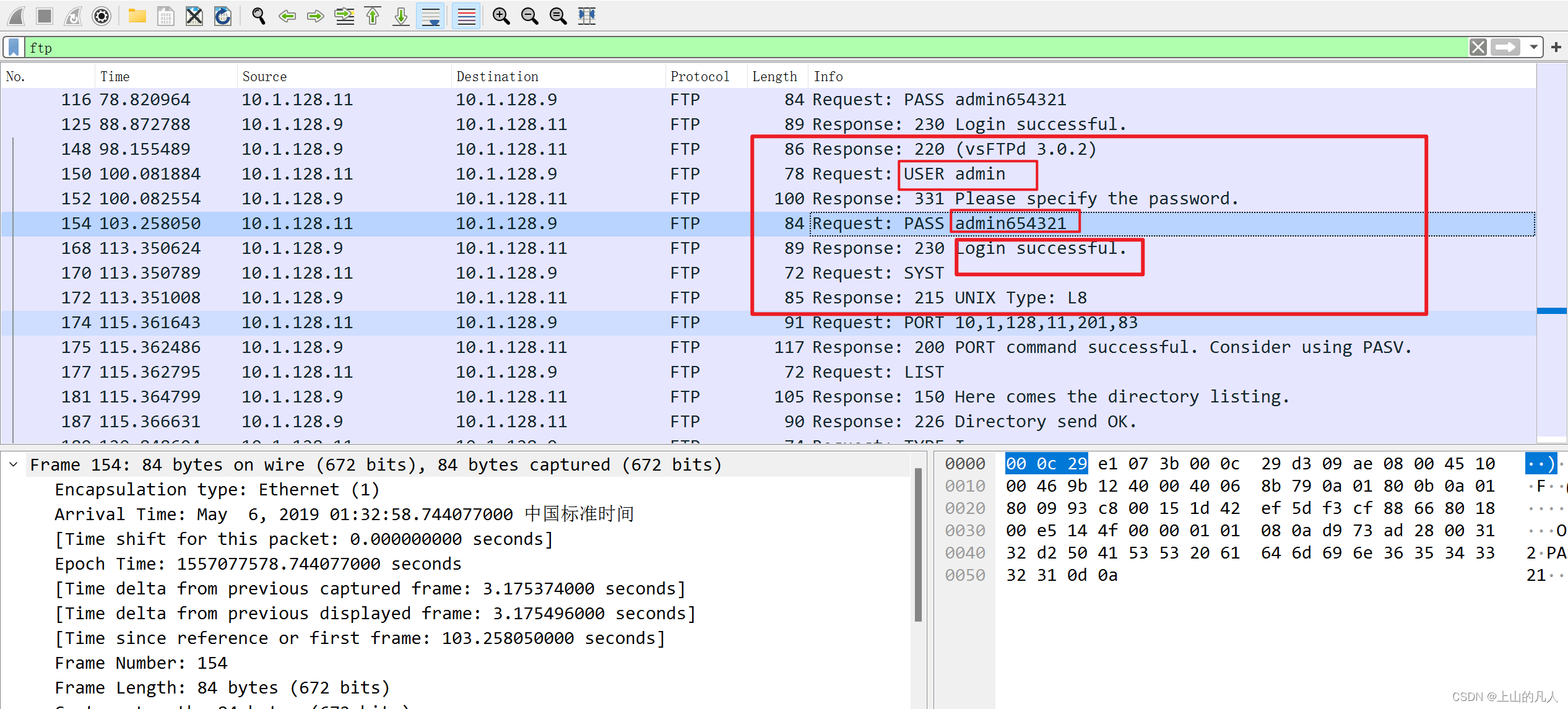Screen dimensions: 1568x709
Task: Collapse the Frame 154 tree node
Action: [14, 464]
